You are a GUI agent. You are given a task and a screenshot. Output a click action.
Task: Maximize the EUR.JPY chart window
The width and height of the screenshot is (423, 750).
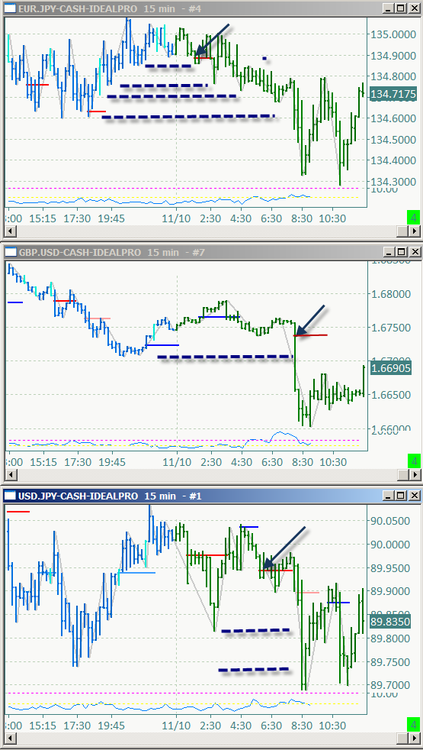(401, 9)
